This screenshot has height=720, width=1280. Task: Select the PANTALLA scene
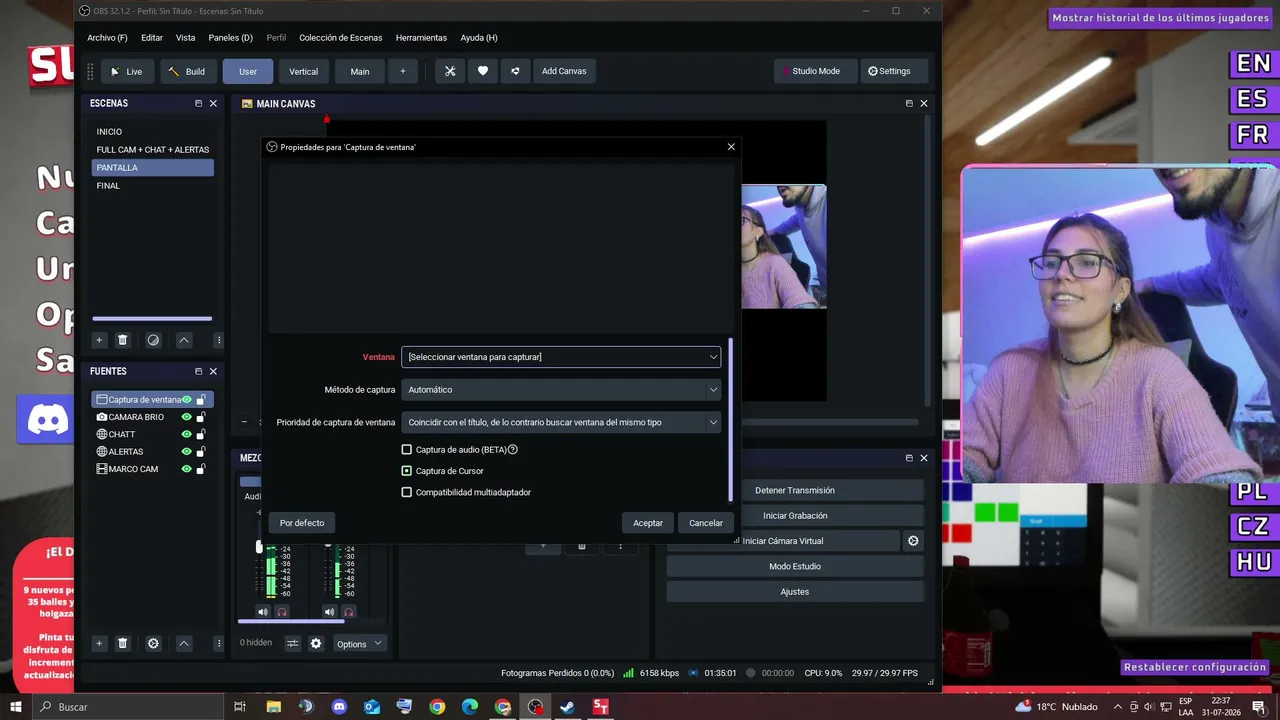coord(152,168)
